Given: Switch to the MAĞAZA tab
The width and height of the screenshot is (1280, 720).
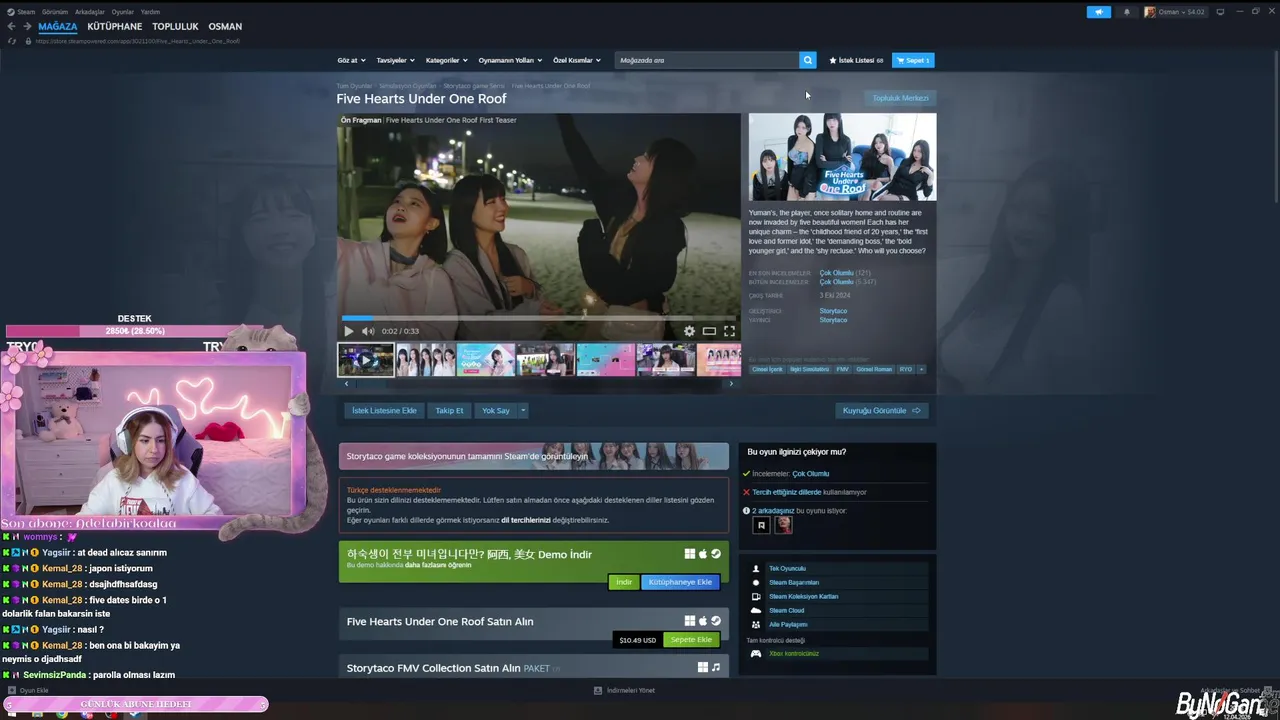Looking at the screenshot, I should pos(58,27).
